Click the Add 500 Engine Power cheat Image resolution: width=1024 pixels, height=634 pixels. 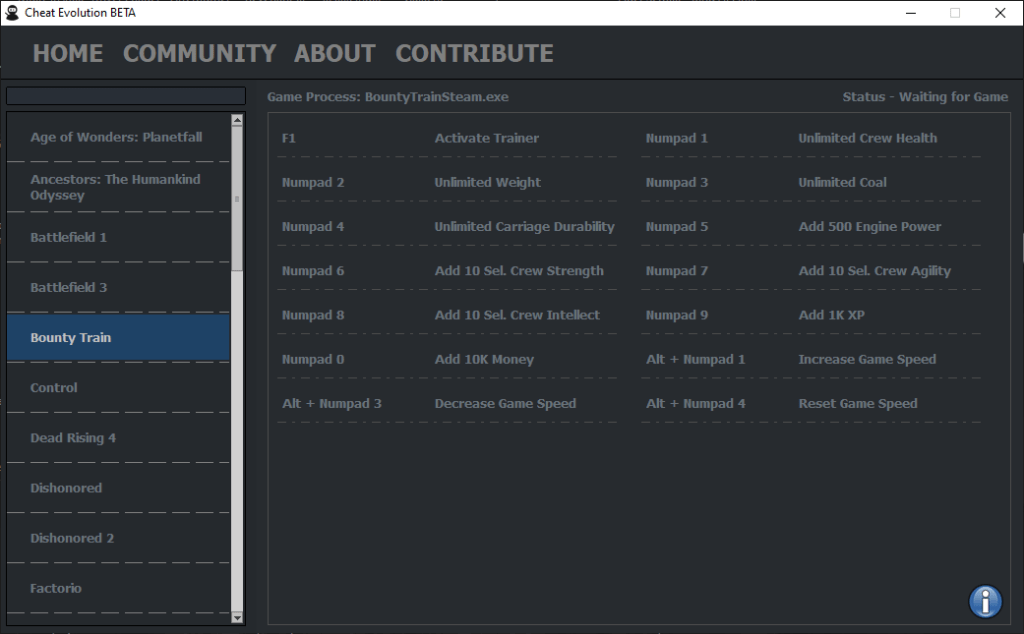(869, 227)
